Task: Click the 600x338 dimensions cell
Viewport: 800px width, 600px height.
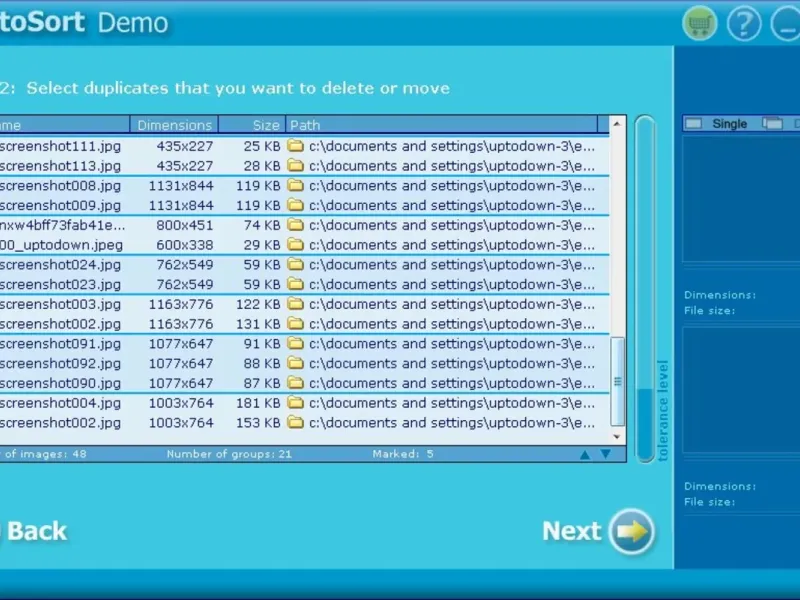Action: click(185, 245)
